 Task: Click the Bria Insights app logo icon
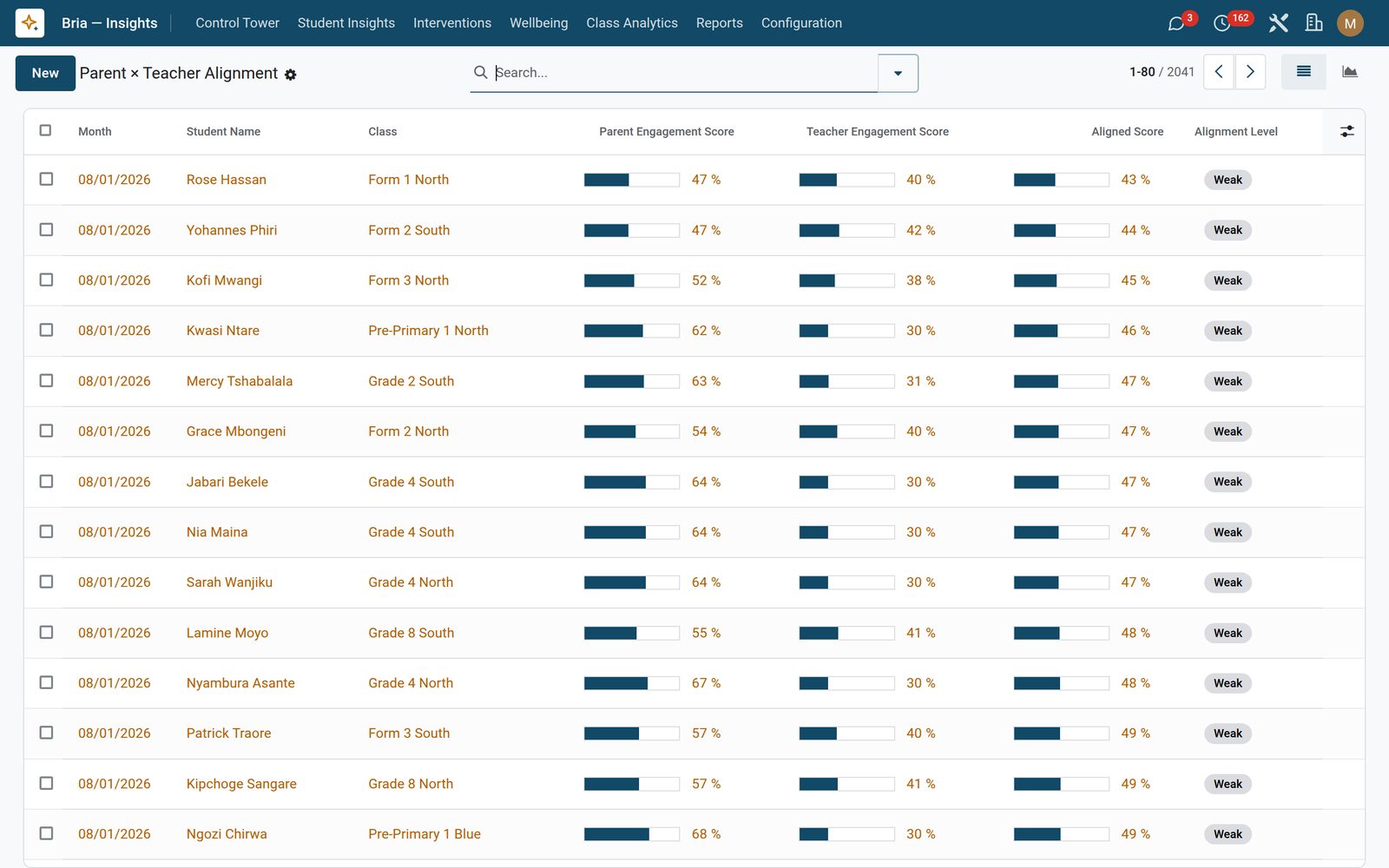[x=30, y=23]
